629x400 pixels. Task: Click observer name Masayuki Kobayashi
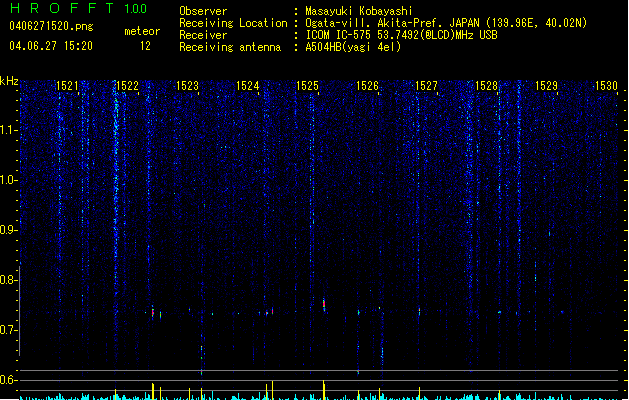[359, 11]
